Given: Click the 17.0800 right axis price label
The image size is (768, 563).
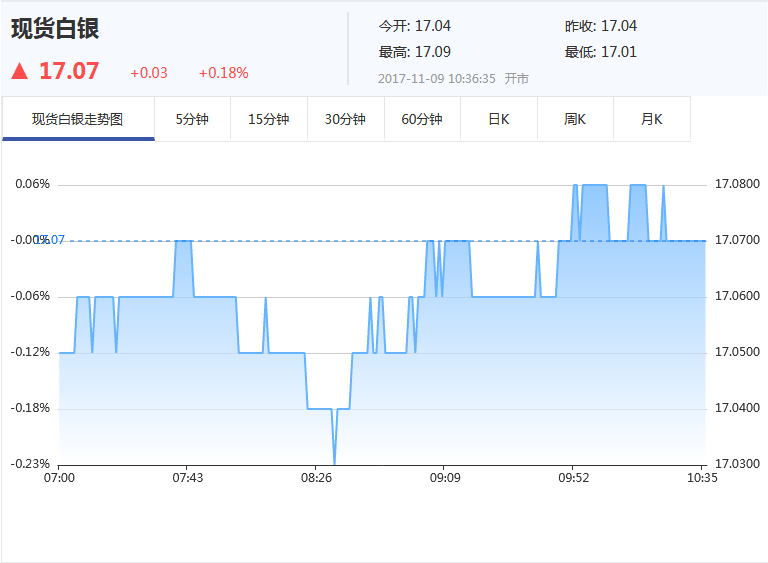Looking at the screenshot, I should coord(737,184).
